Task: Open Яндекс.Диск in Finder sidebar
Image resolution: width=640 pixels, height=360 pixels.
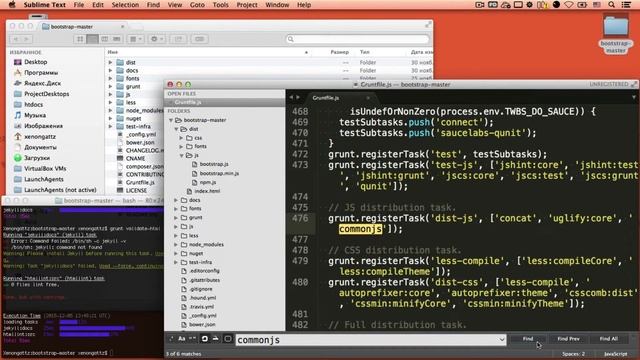Action: click(42, 83)
